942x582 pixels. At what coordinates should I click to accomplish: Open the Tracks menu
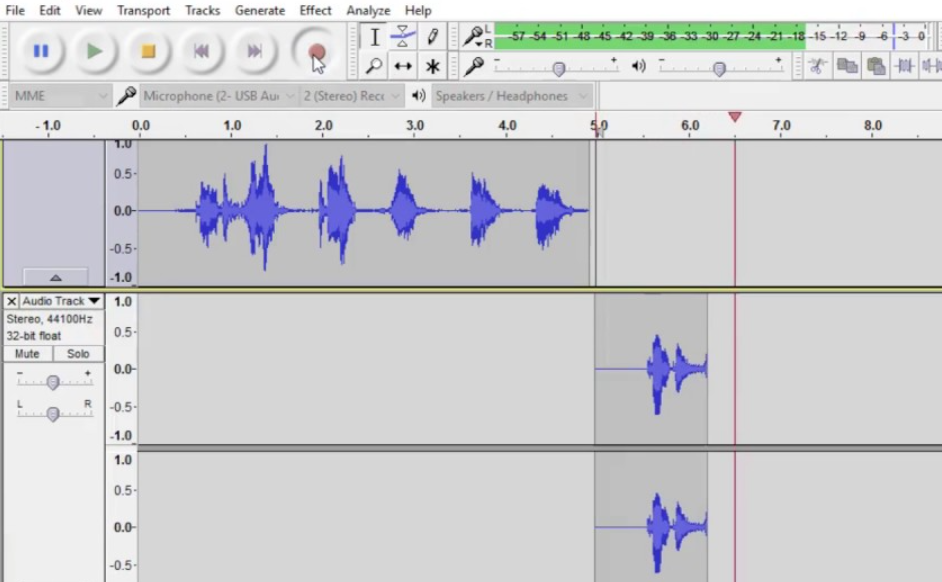pos(202,10)
